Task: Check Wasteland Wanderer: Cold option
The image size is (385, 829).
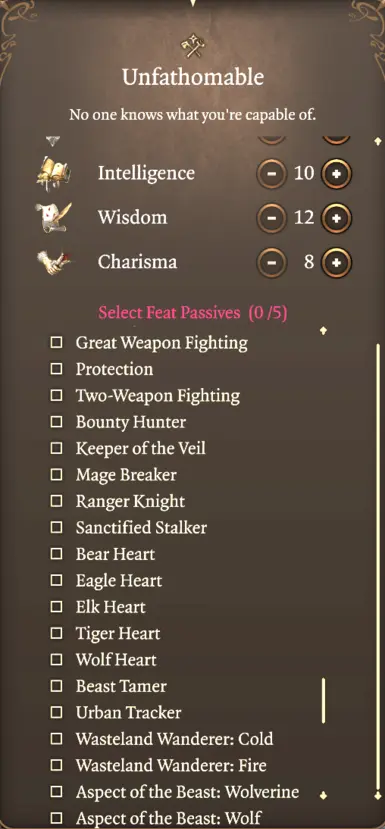Action: pyautogui.click(x=56, y=739)
